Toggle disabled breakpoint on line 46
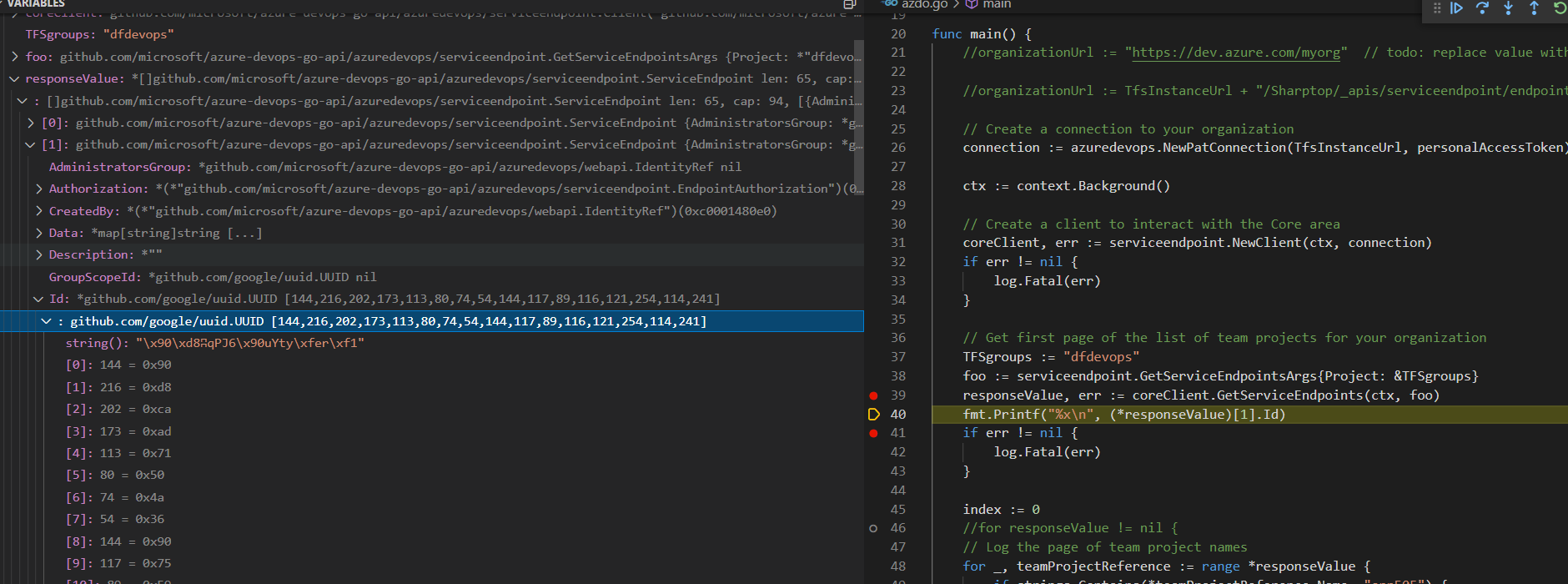The width and height of the screenshot is (1568, 584). click(x=873, y=528)
